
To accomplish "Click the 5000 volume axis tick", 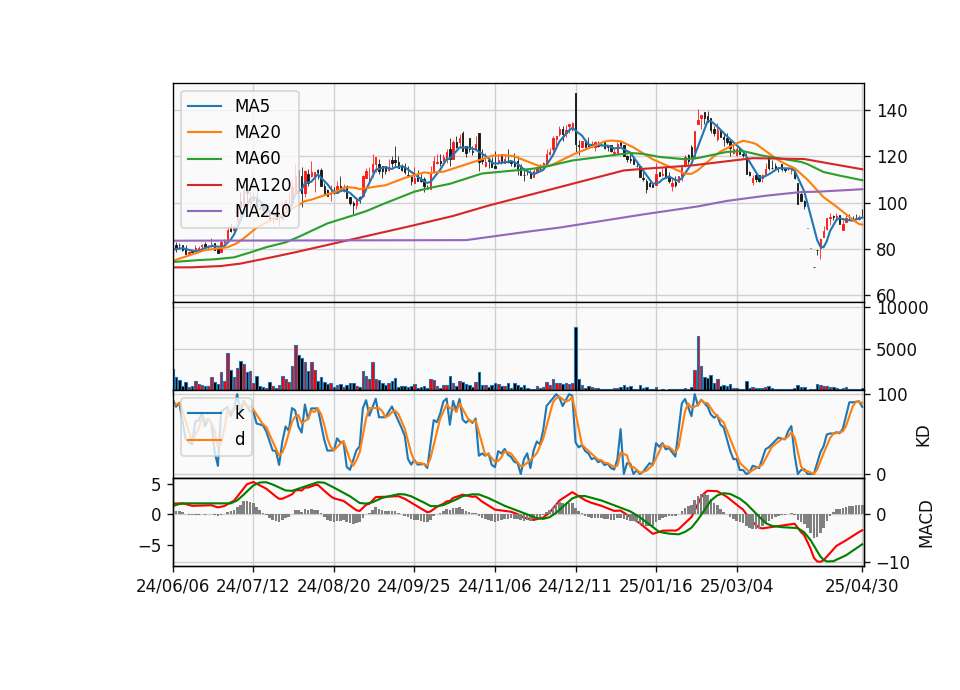I will point(897,350).
